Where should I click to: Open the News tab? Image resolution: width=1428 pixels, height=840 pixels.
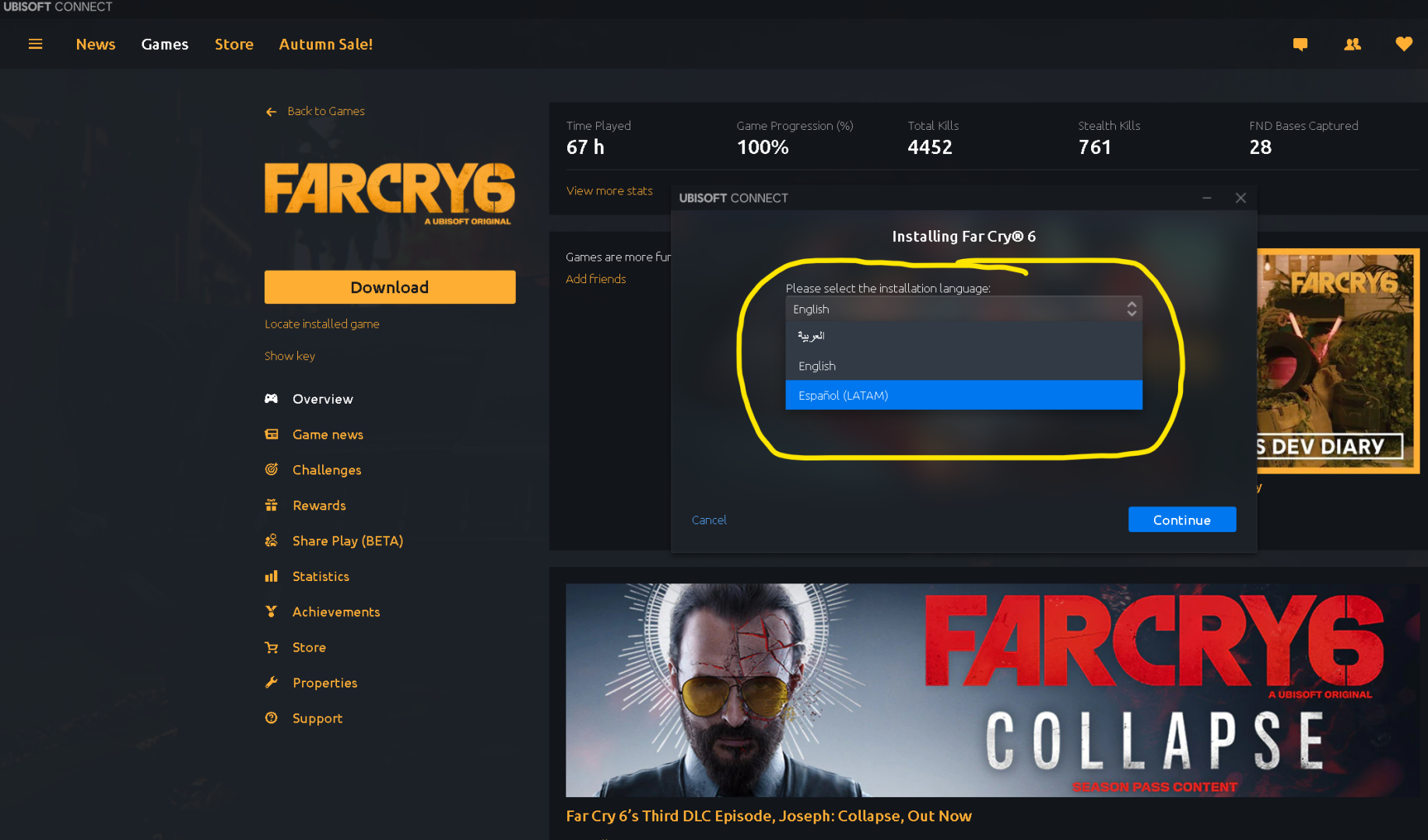click(x=96, y=44)
